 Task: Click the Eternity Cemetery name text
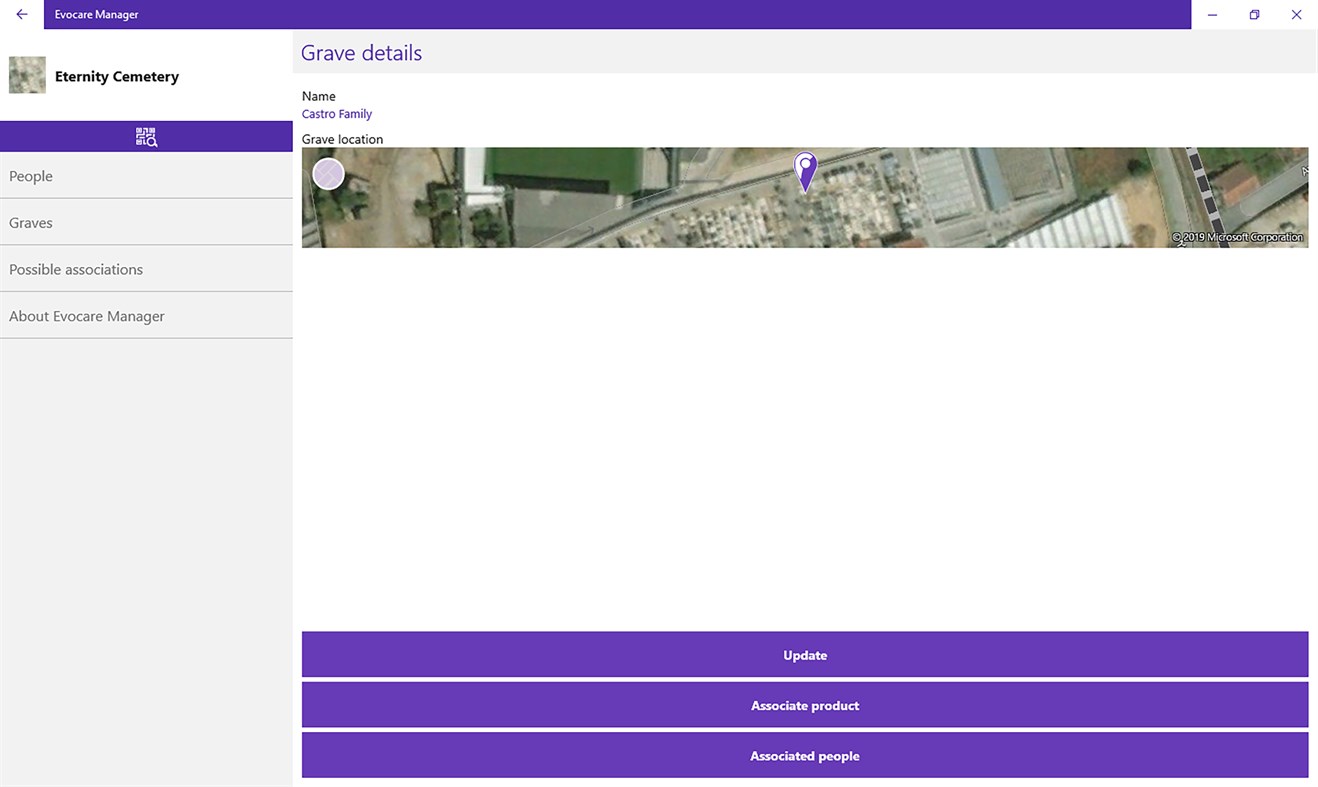(x=116, y=76)
